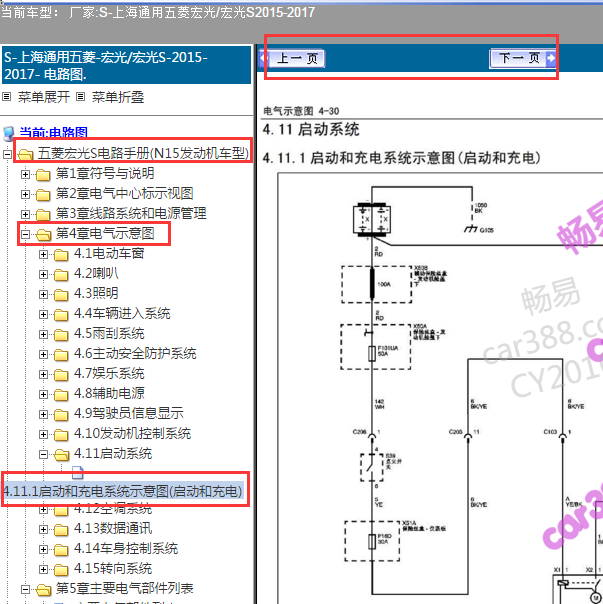Click the folder icon of 4.8辅助电源

tap(61, 395)
